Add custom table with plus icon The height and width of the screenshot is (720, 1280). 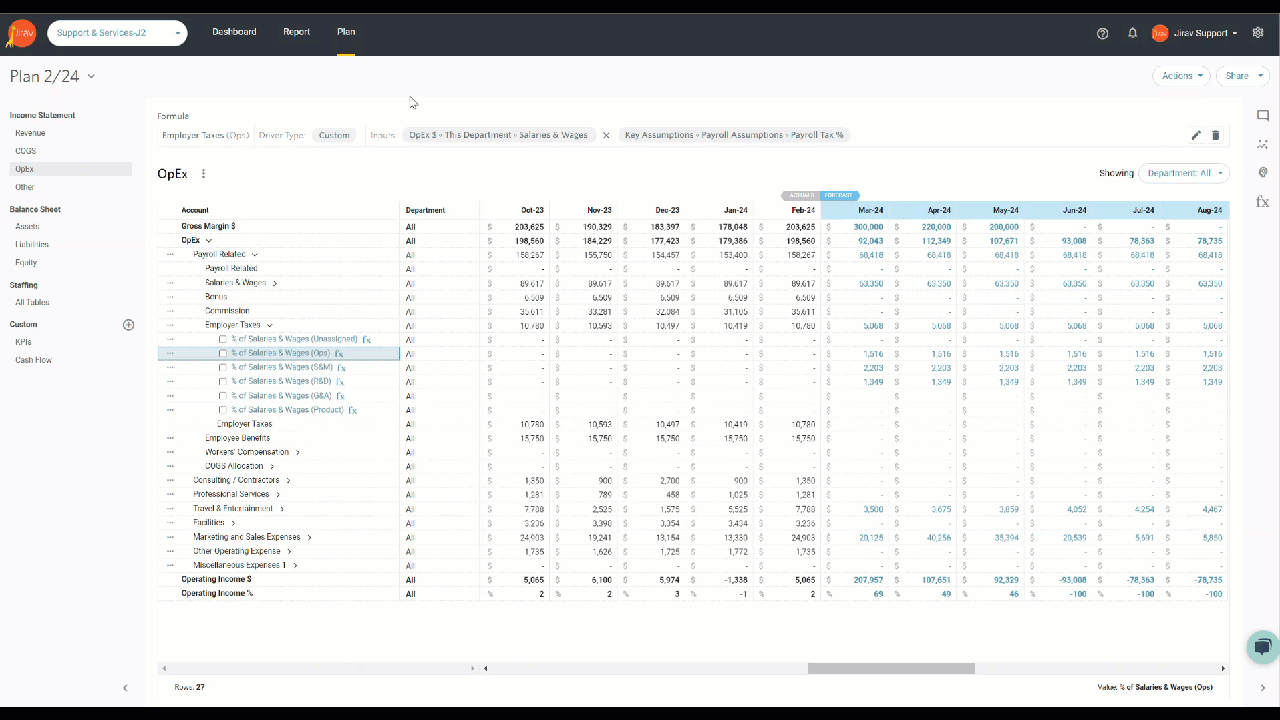pyautogui.click(x=128, y=325)
